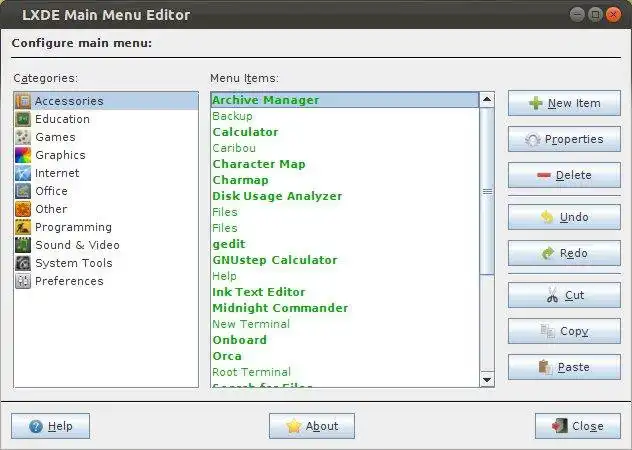
Task: Select the Programming category label
Action: click(73, 227)
